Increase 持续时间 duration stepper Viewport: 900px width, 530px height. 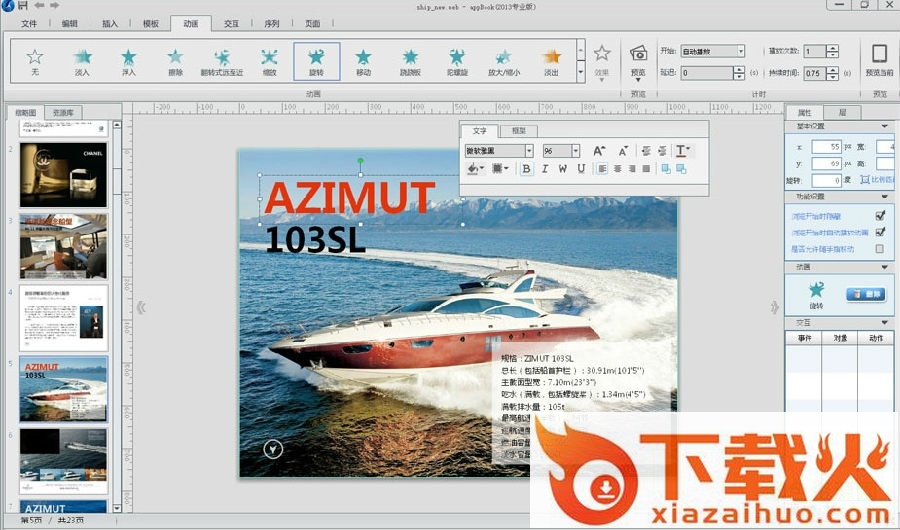click(x=833, y=69)
